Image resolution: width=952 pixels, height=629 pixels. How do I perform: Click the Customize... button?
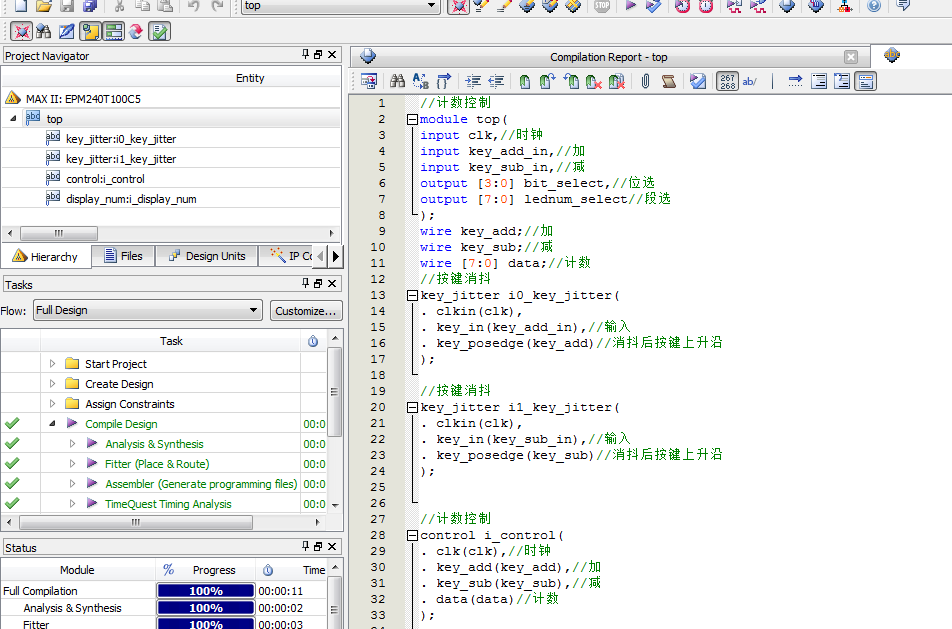(305, 311)
